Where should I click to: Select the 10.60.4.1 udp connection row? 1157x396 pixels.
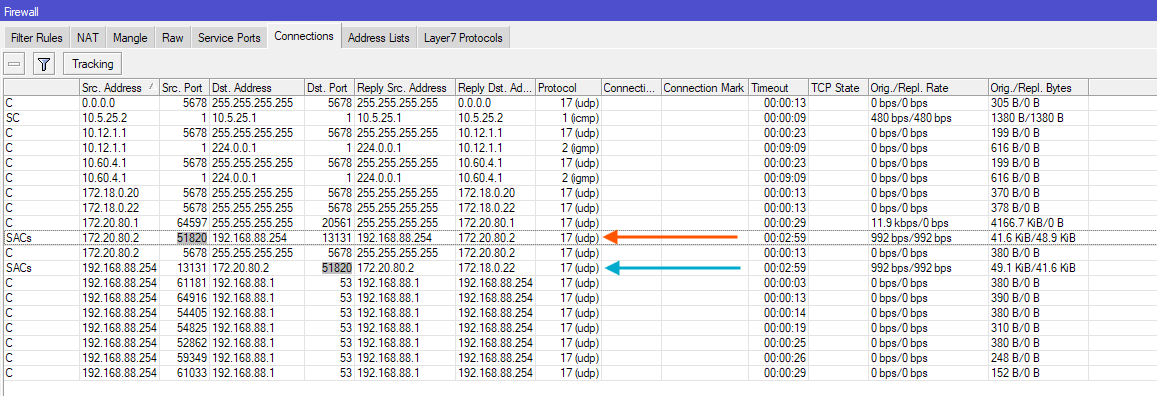[x=546, y=163]
